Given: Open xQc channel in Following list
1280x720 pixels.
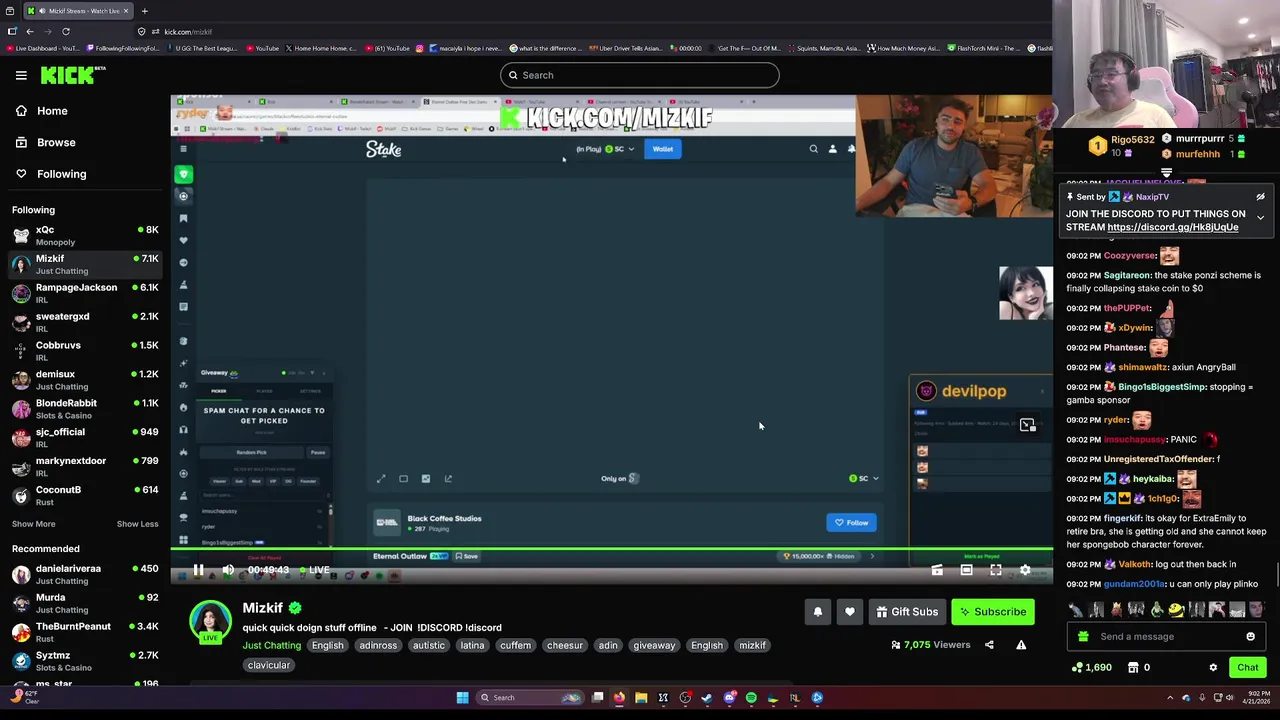Looking at the screenshot, I should 85,235.
